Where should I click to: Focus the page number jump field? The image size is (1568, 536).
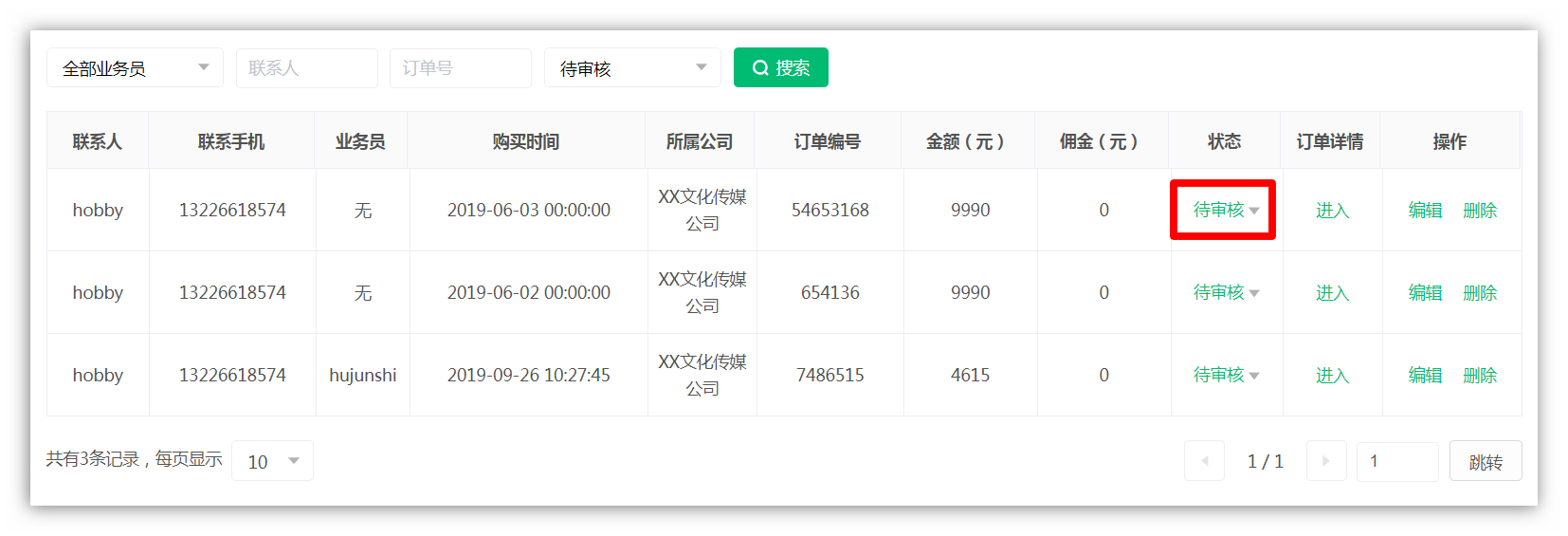pyautogui.click(x=1397, y=461)
